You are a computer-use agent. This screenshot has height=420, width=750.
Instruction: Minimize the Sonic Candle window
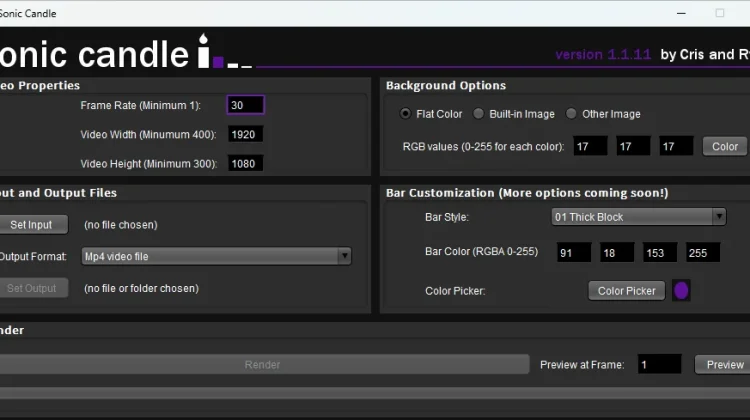(x=681, y=13)
